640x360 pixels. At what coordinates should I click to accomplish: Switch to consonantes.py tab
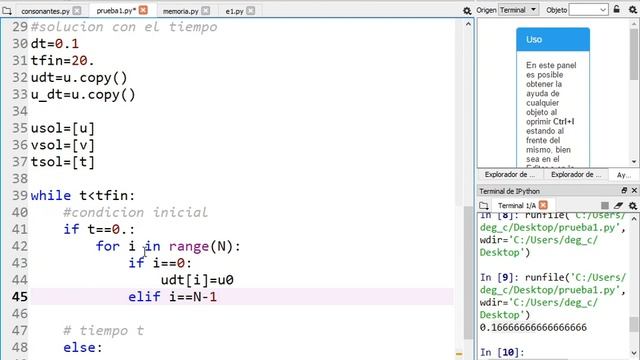45,11
